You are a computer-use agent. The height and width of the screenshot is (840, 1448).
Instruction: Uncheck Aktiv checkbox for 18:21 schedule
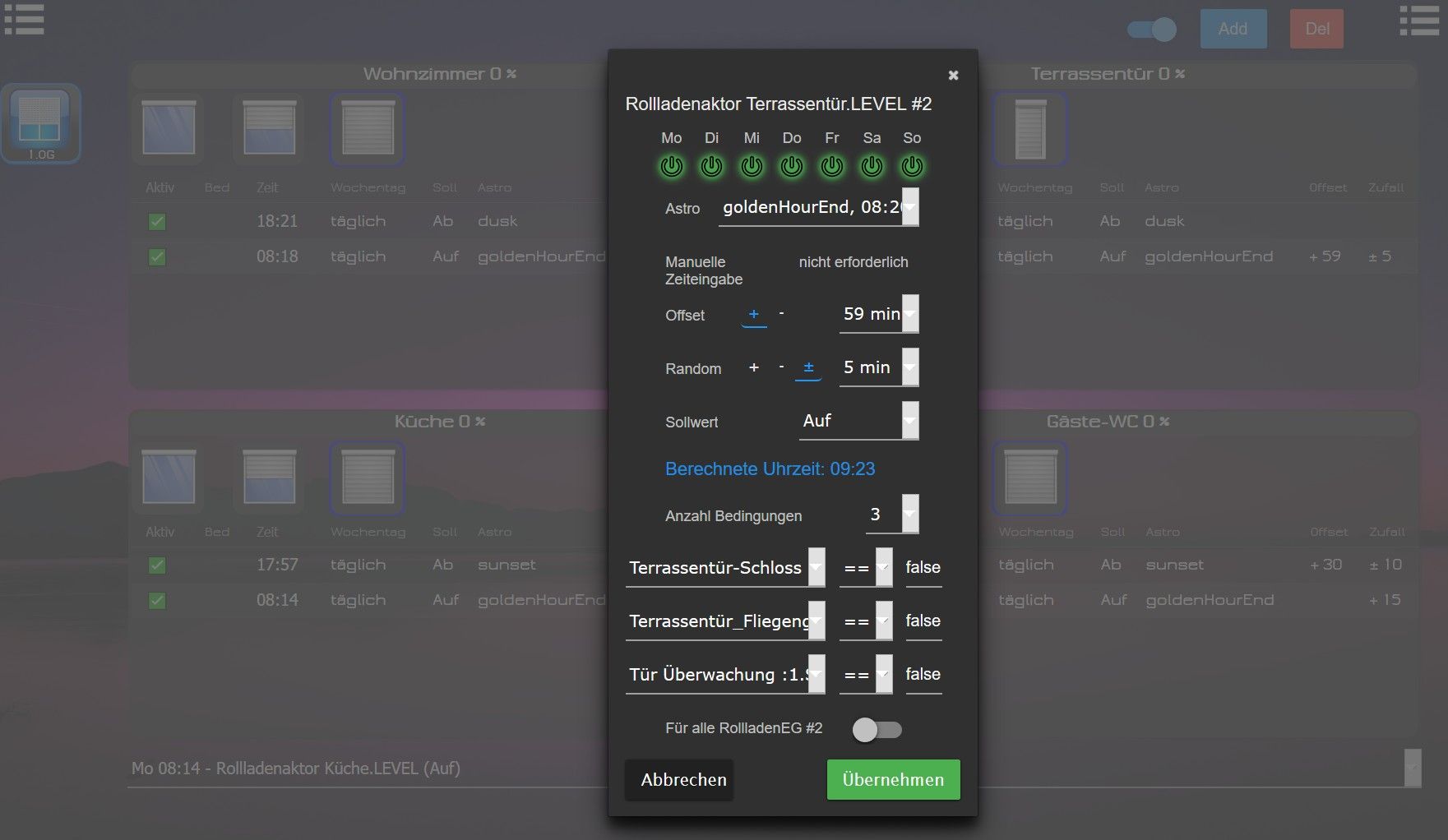[157, 222]
